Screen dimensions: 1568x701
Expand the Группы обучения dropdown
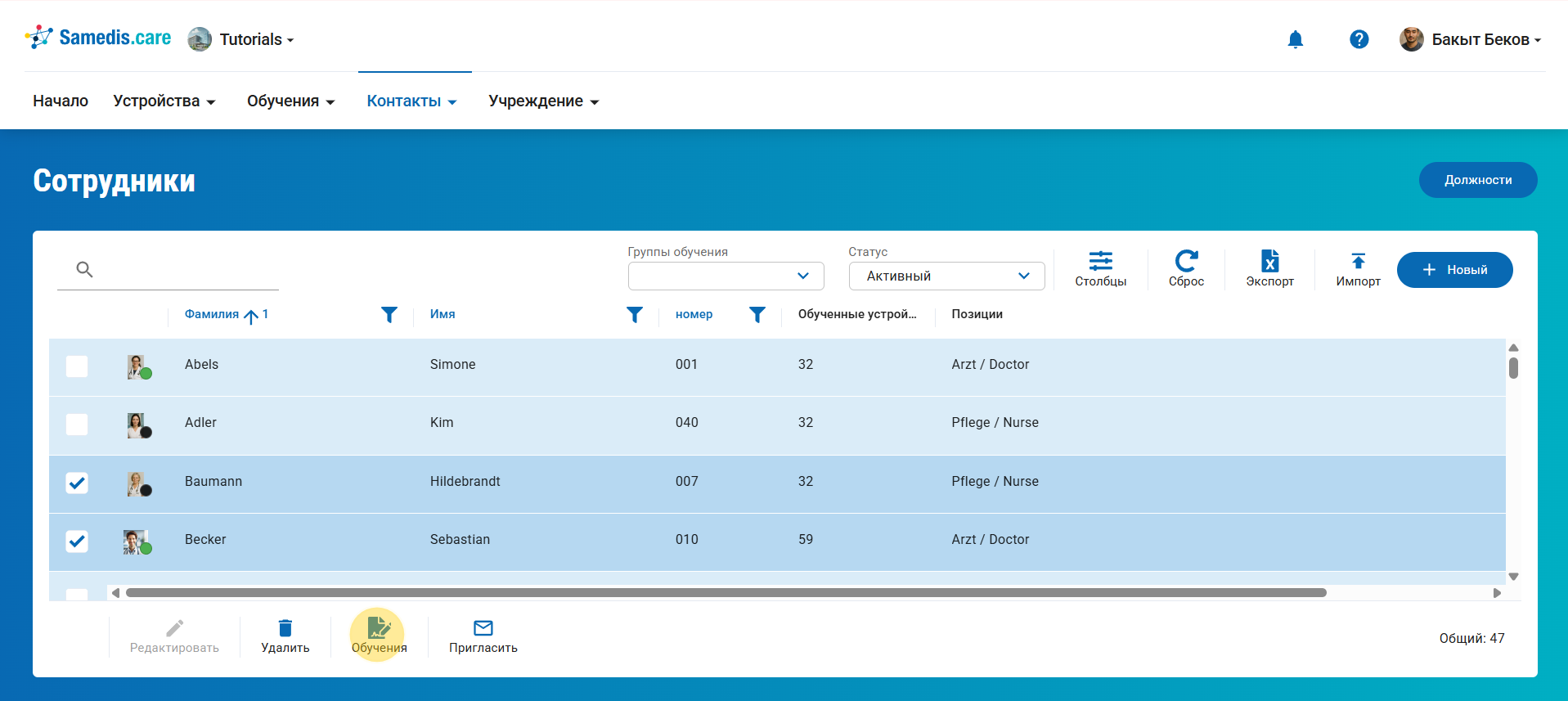pyautogui.click(x=726, y=276)
